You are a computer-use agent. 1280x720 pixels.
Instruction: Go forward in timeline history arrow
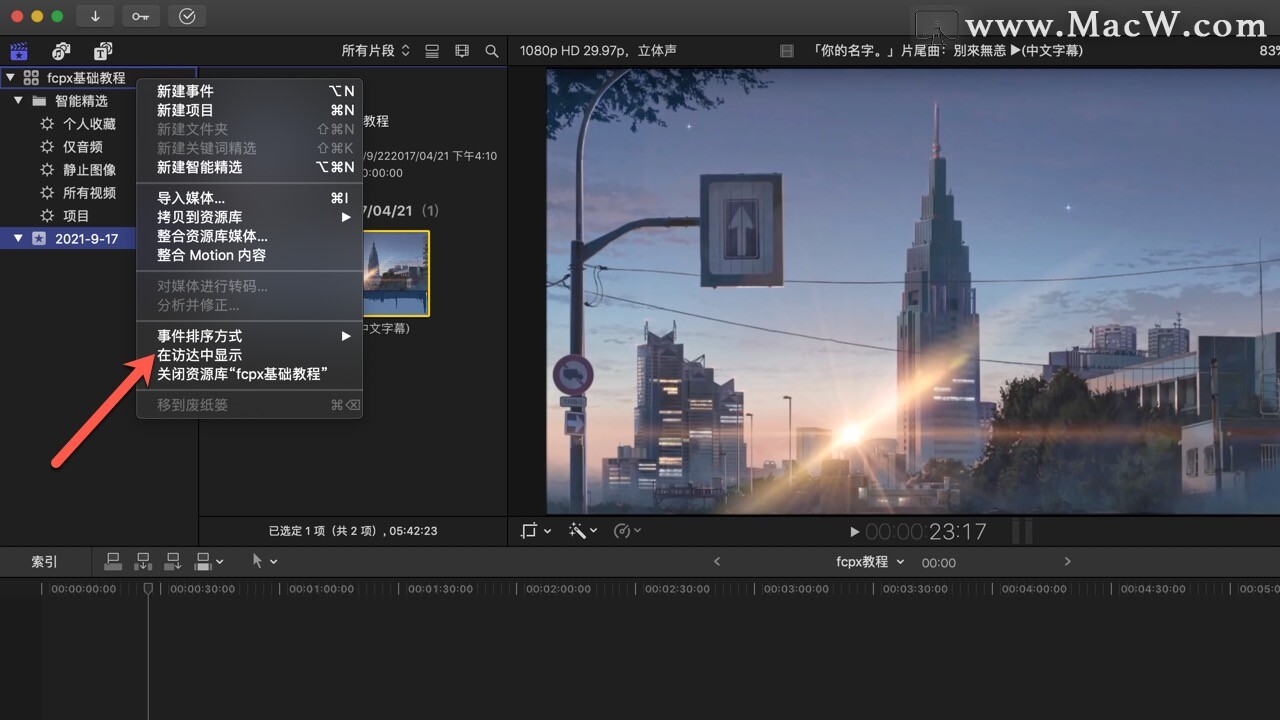point(1067,562)
